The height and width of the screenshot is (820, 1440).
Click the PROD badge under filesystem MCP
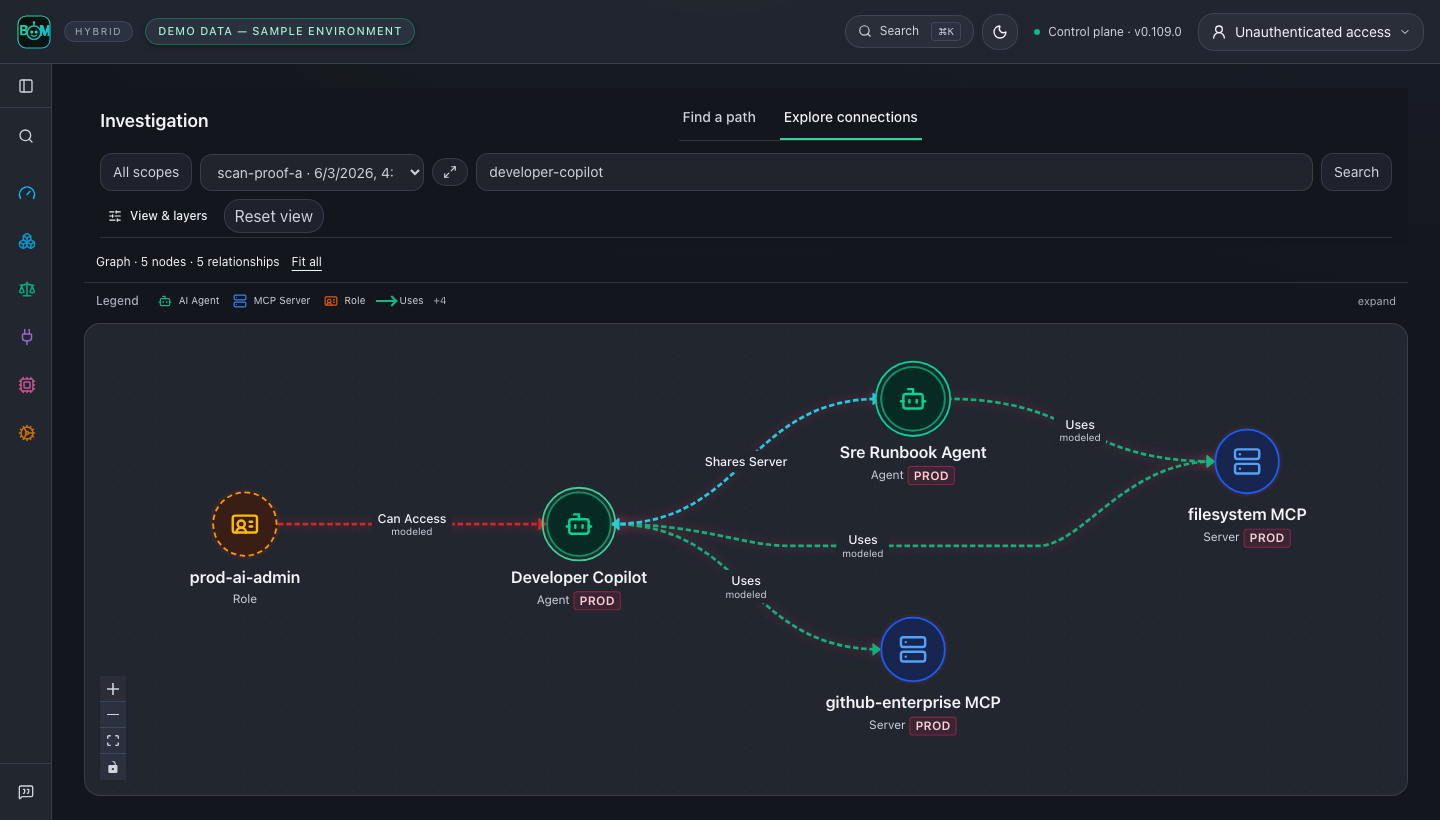coord(1267,538)
